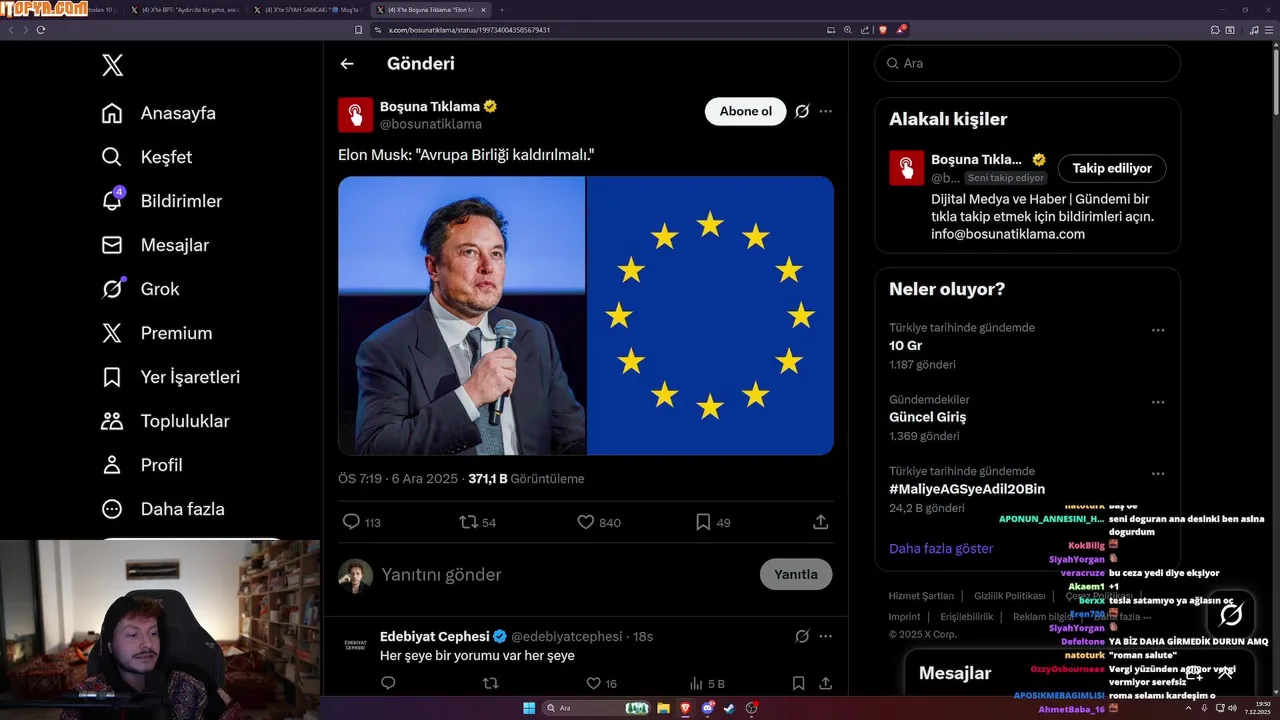Open Yer İşaretleri bookmarks

point(171,377)
